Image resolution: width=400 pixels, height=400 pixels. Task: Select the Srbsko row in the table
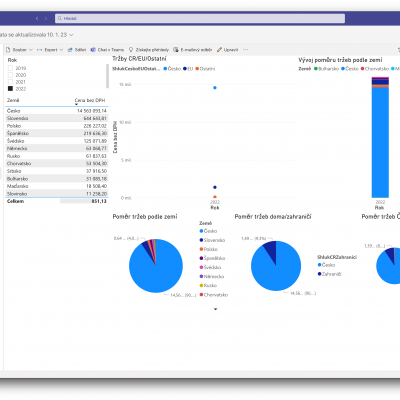[x=57, y=171]
